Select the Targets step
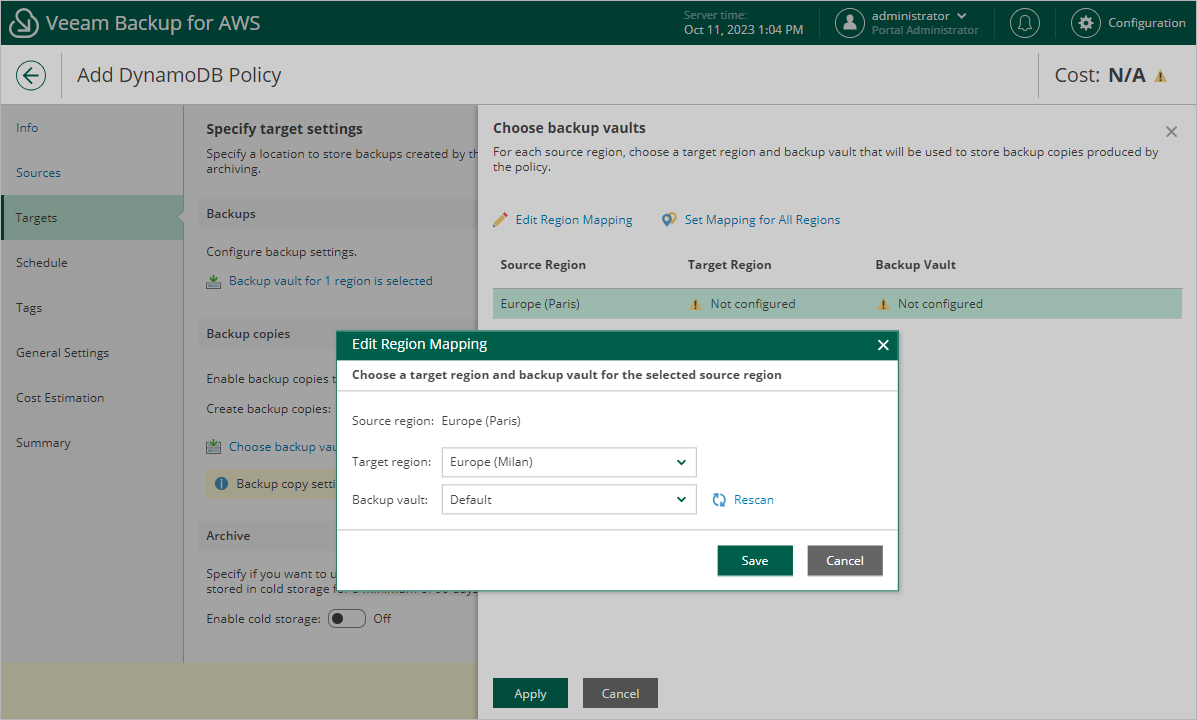Image resolution: width=1197 pixels, height=720 pixels. [x=92, y=218]
